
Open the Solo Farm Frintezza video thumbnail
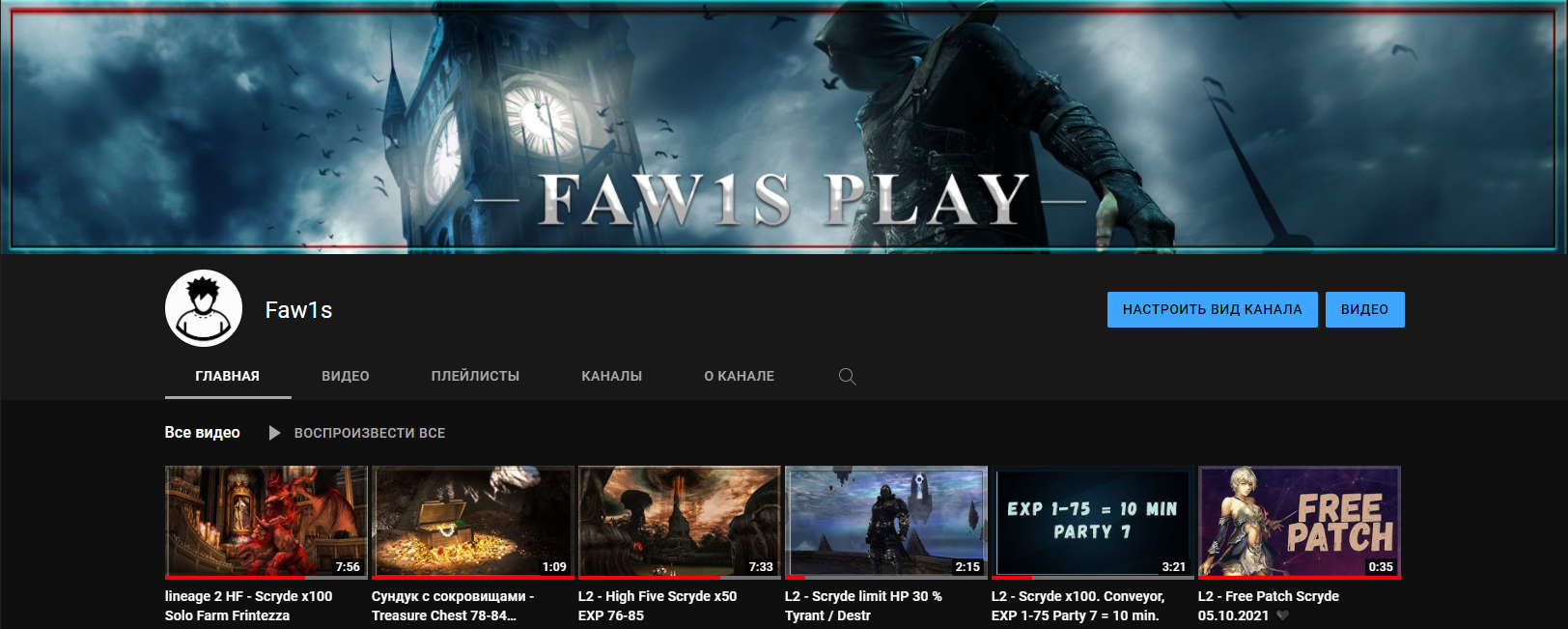pos(266,522)
